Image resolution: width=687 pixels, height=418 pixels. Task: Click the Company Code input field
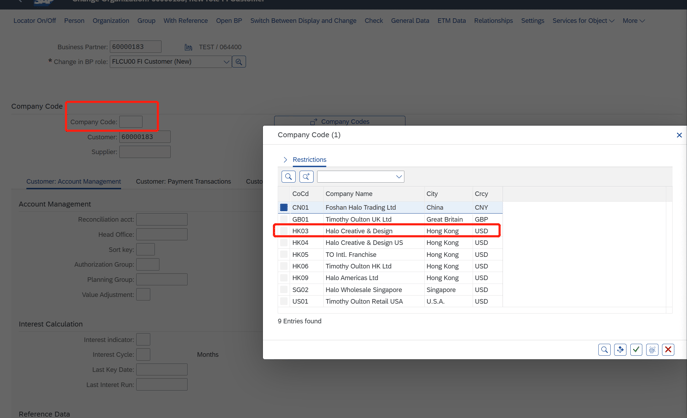pos(131,122)
